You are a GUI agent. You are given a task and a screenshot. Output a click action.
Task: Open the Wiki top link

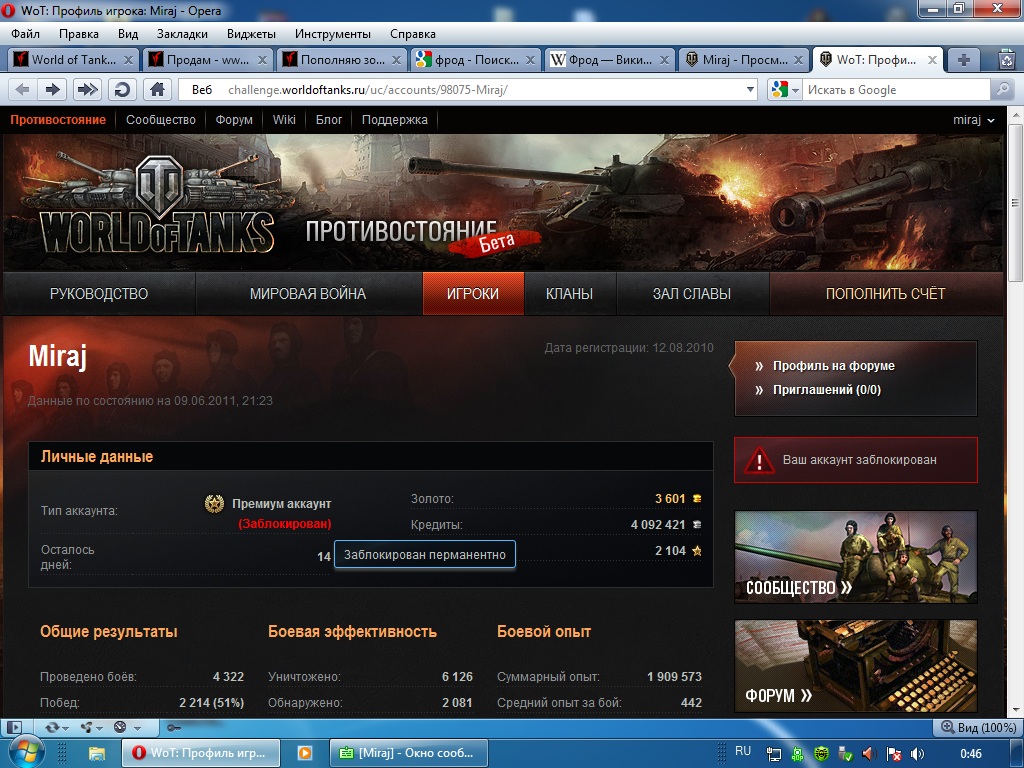(284, 120)
